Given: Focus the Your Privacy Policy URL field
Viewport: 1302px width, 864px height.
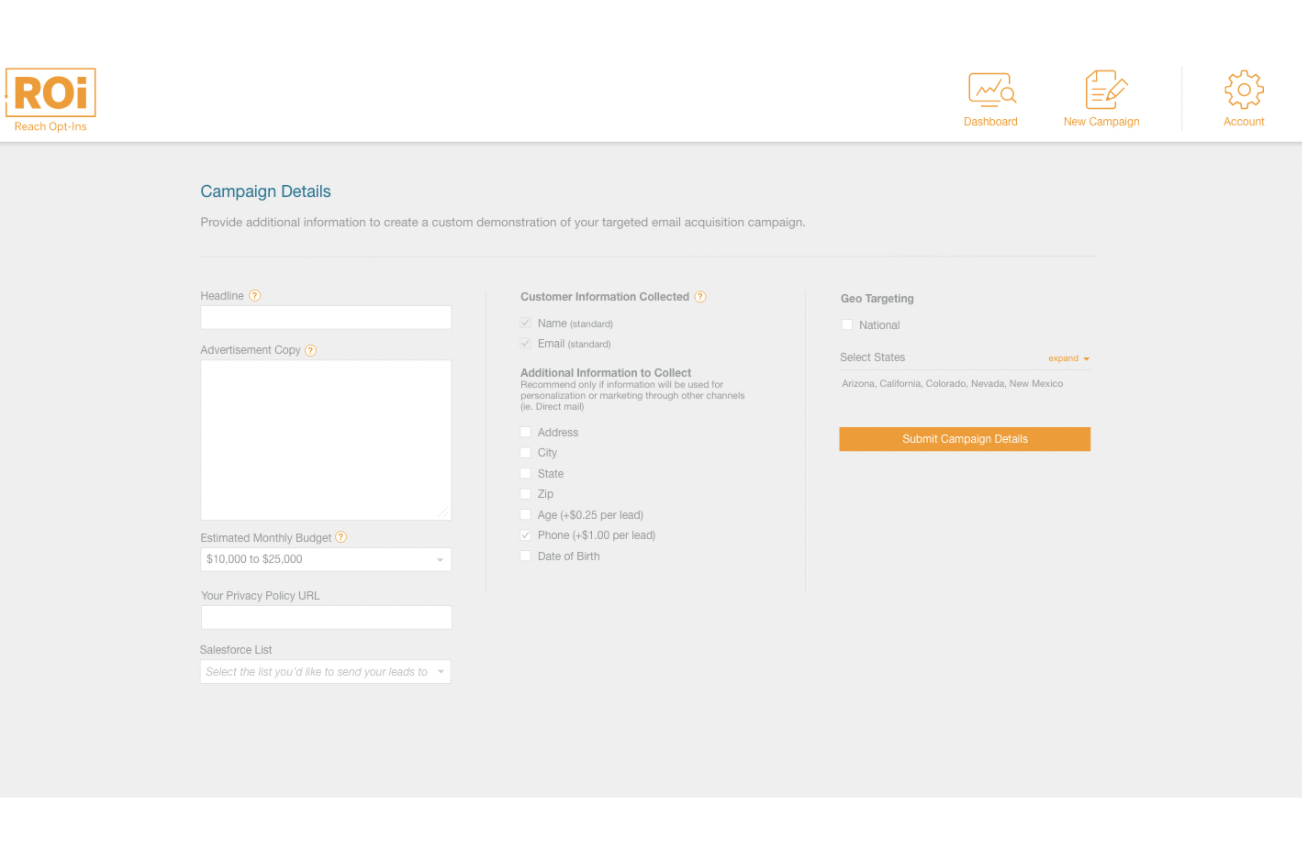Looking at the screenshot, I should point(326,618).
